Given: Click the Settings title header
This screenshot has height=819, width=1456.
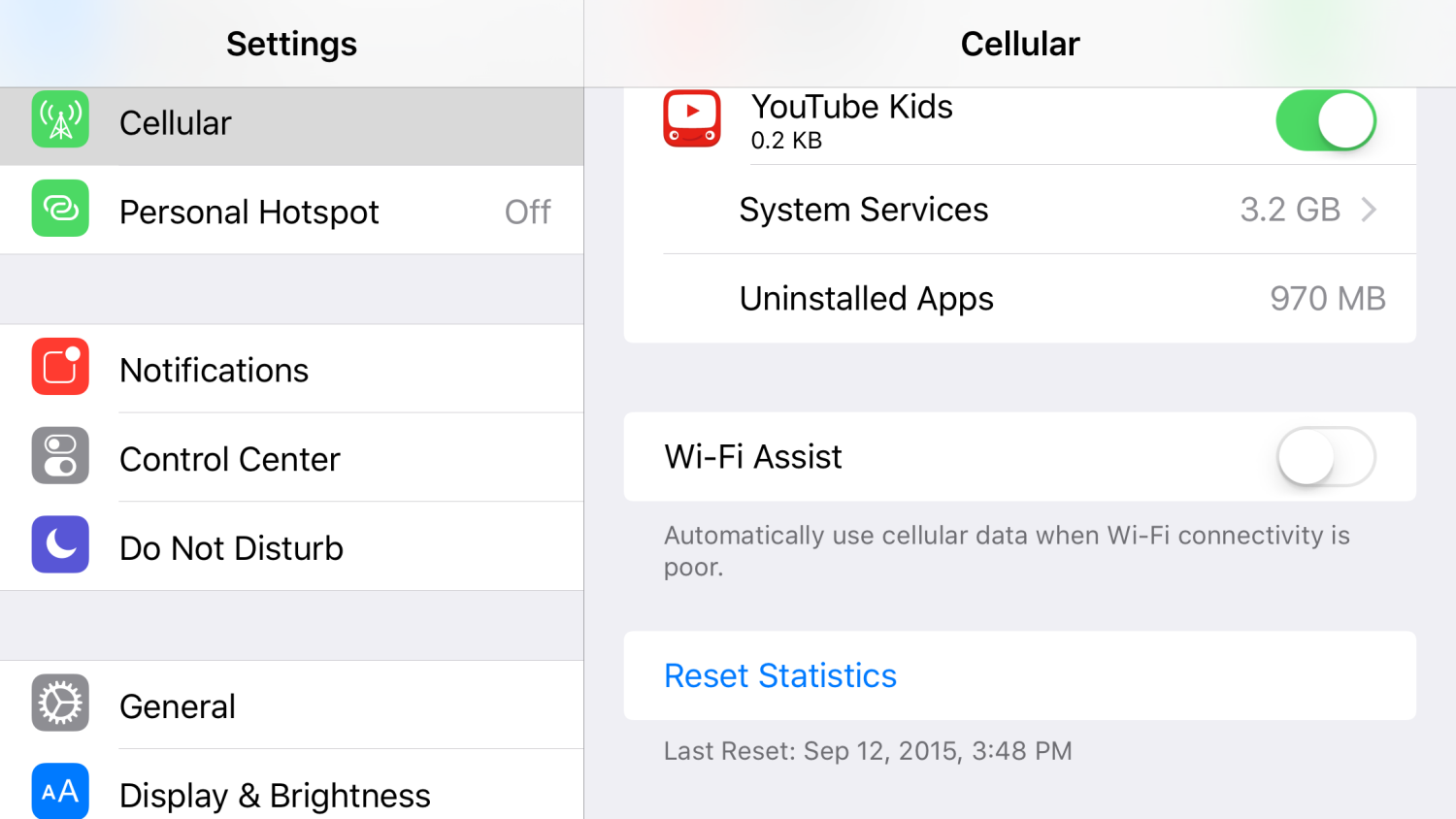Looking at the screenshot, I should coord(291,44).
